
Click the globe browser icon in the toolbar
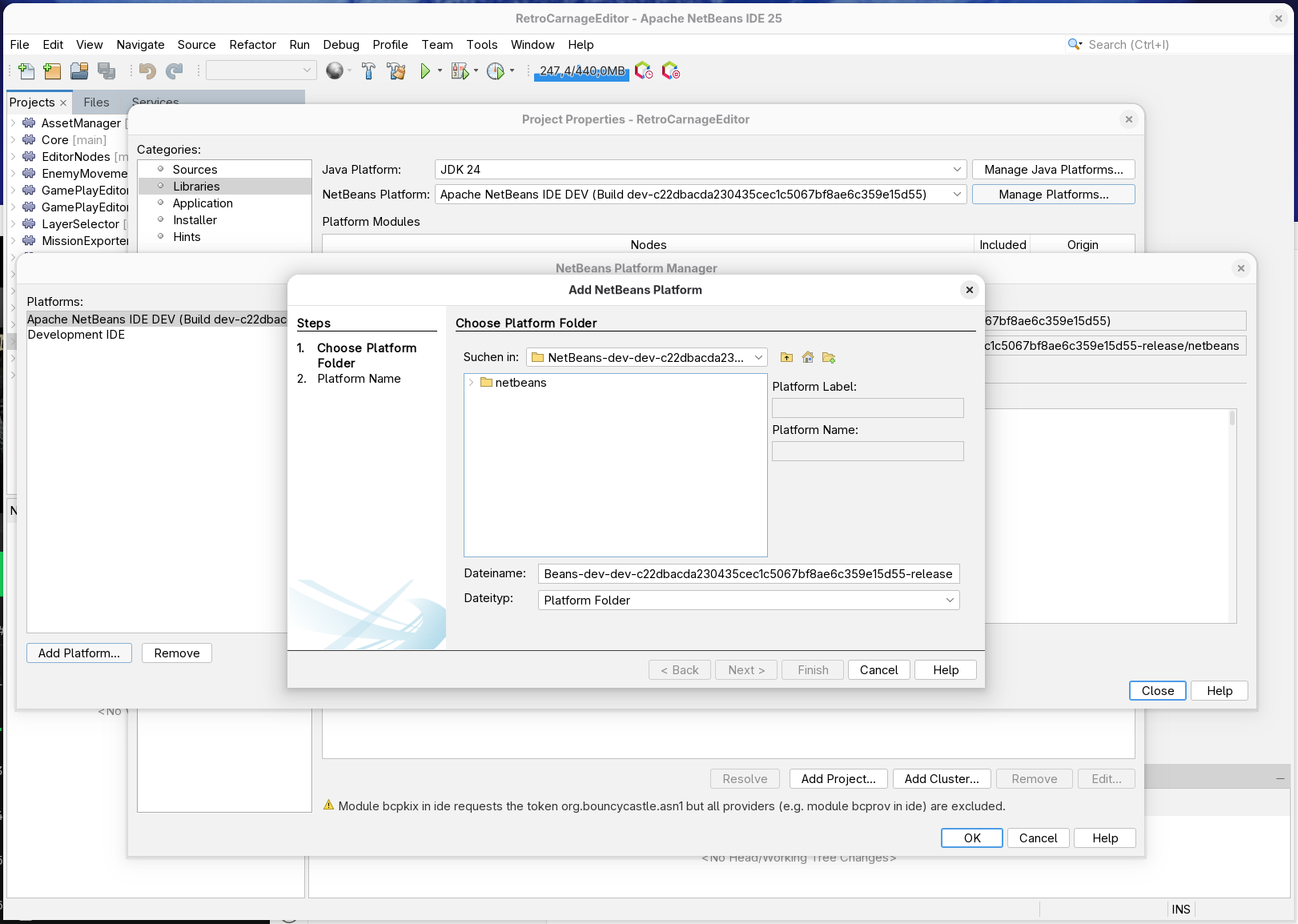[335, 71]
